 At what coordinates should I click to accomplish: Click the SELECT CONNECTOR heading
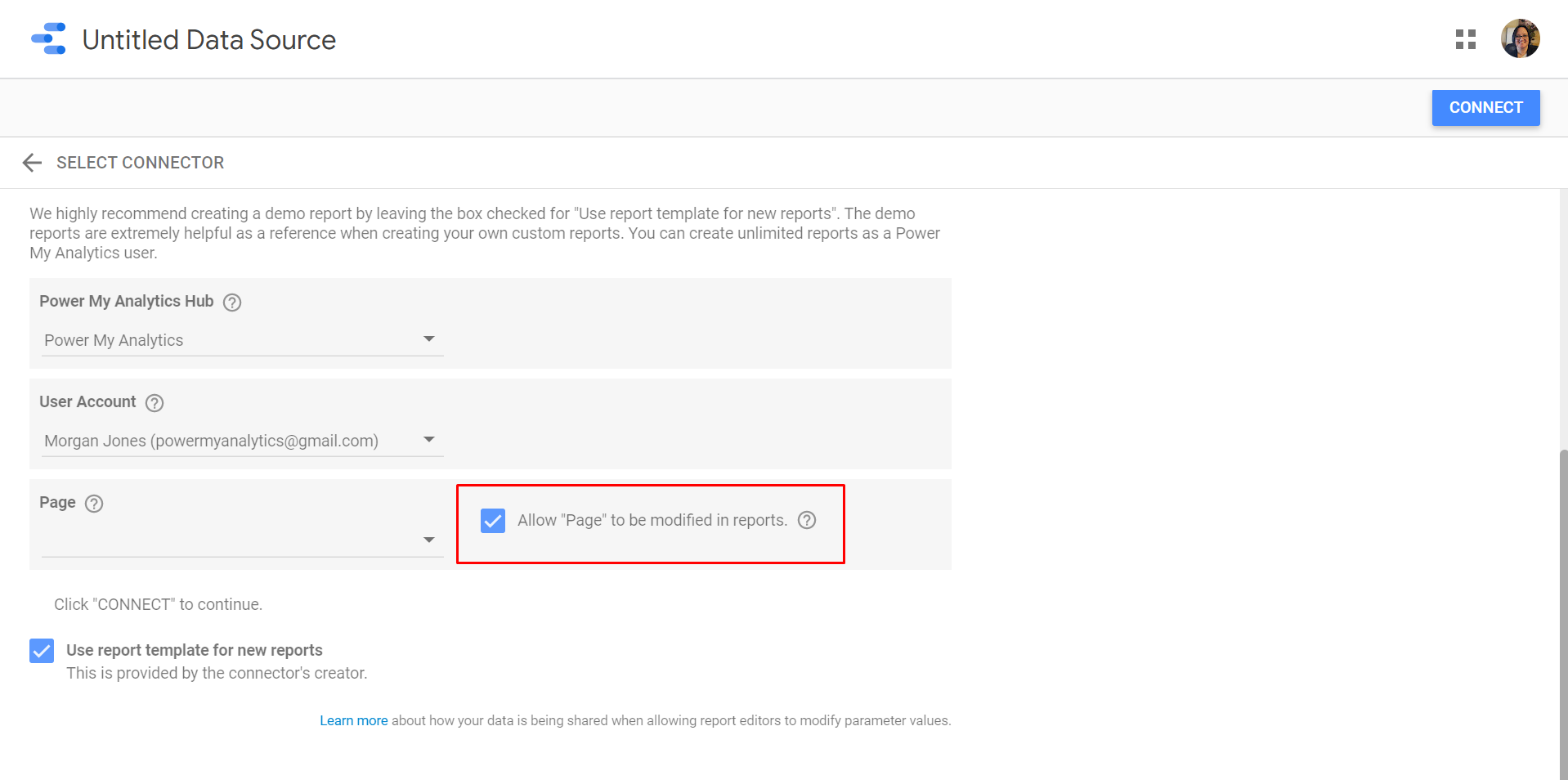[140, 163]
